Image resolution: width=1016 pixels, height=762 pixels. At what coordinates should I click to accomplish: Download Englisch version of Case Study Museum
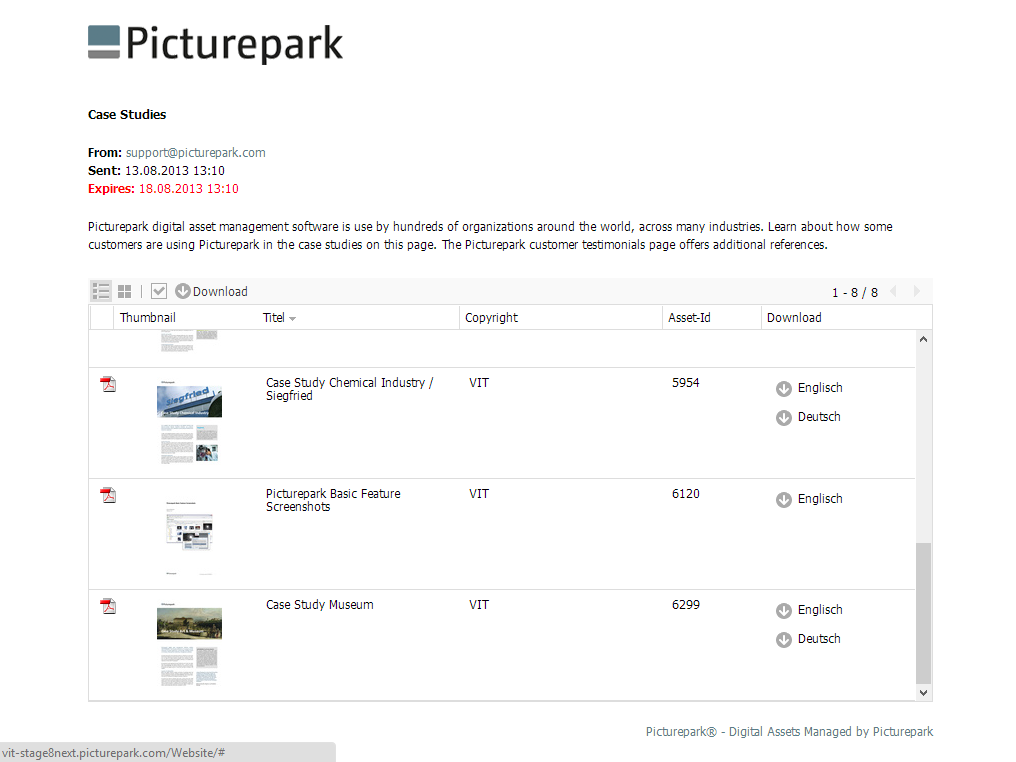809,610
